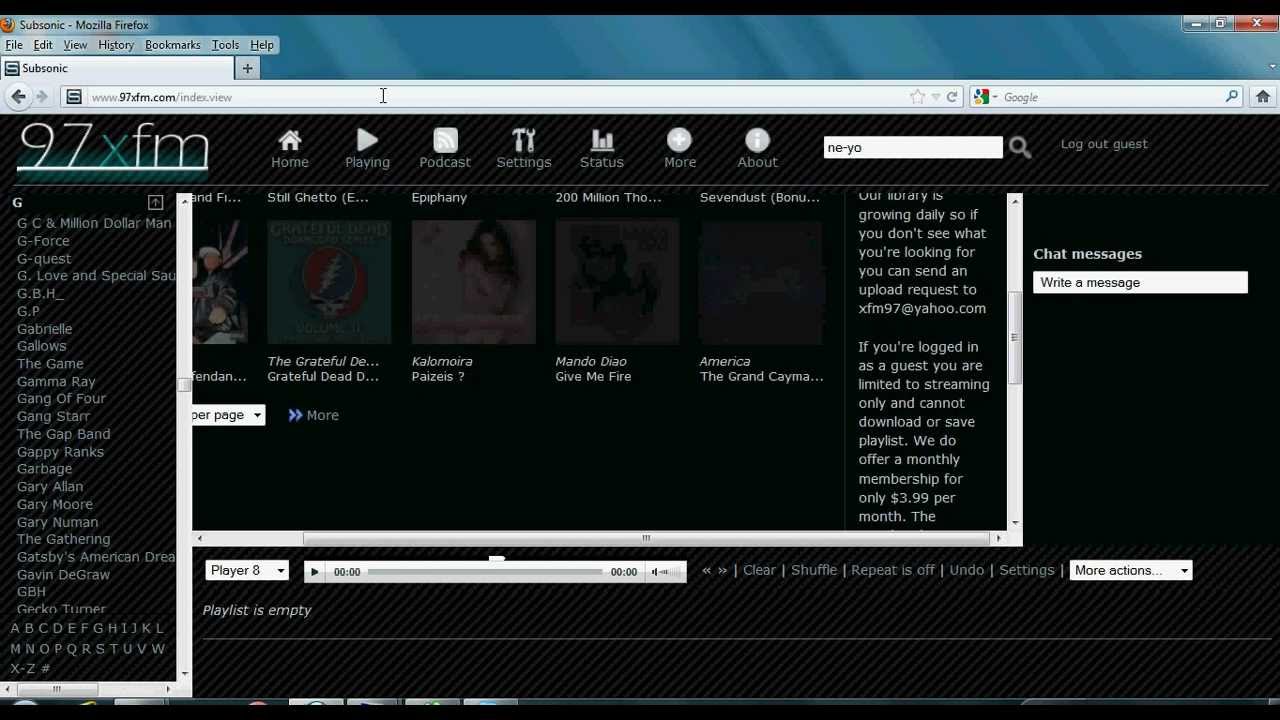1280x720 pixels.
Task: Reload the page with refresh icon
Action: [952, 97]
